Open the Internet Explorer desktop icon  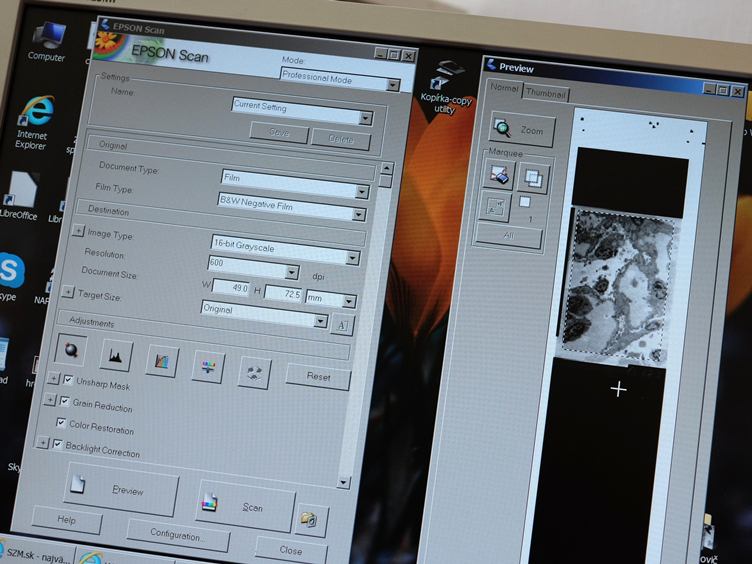pos(34,123)
